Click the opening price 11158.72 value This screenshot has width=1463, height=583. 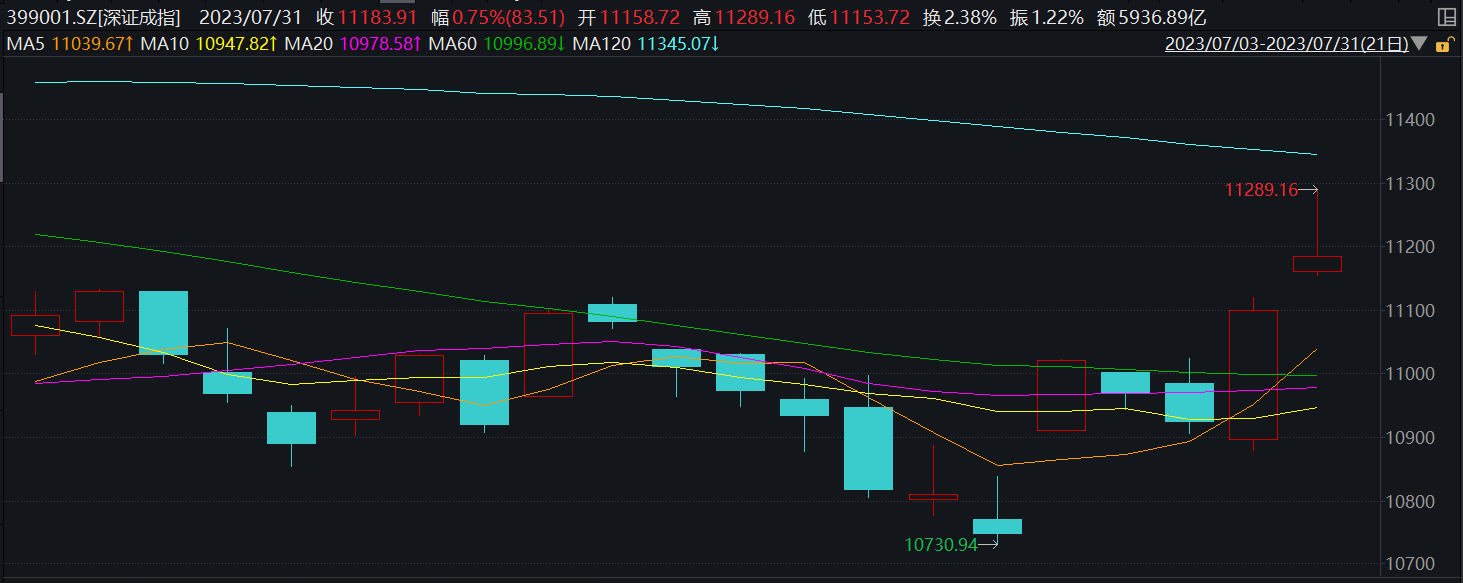pos(640,17)
